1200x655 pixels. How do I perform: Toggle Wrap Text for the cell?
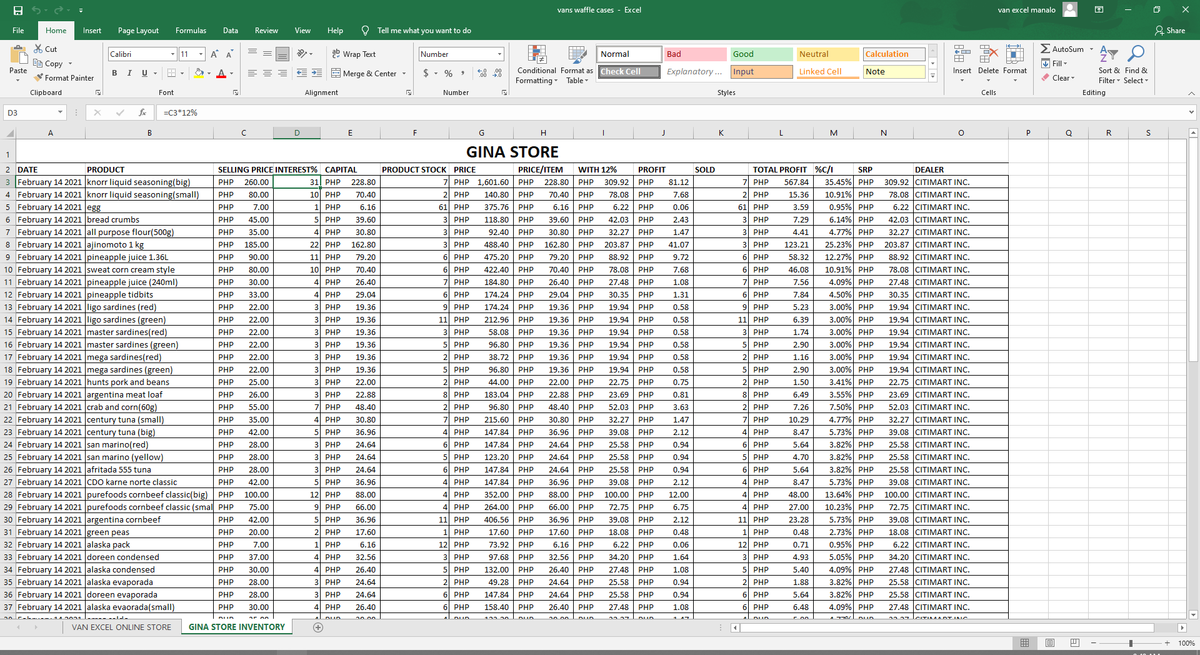click(352, 54)
